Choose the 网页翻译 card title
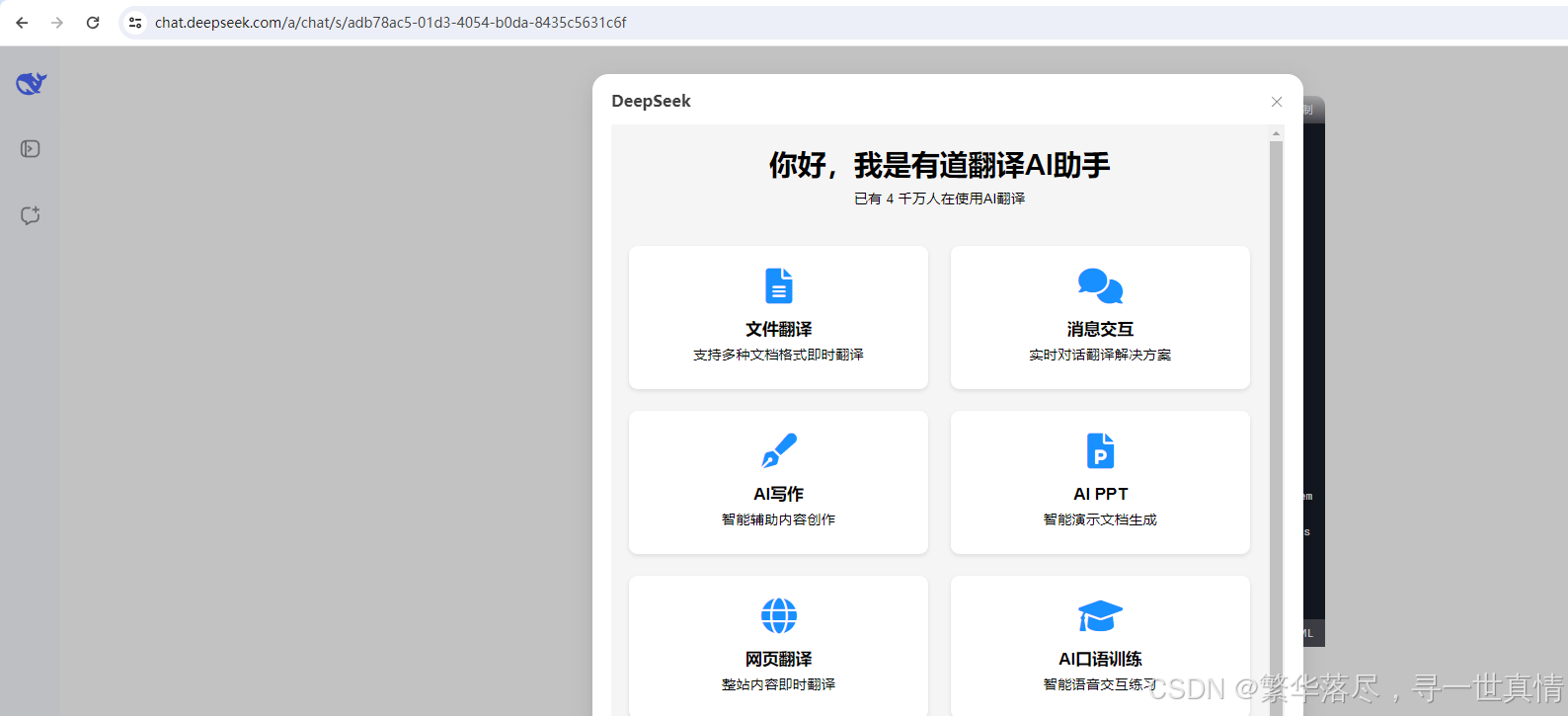 coord(779,659)
